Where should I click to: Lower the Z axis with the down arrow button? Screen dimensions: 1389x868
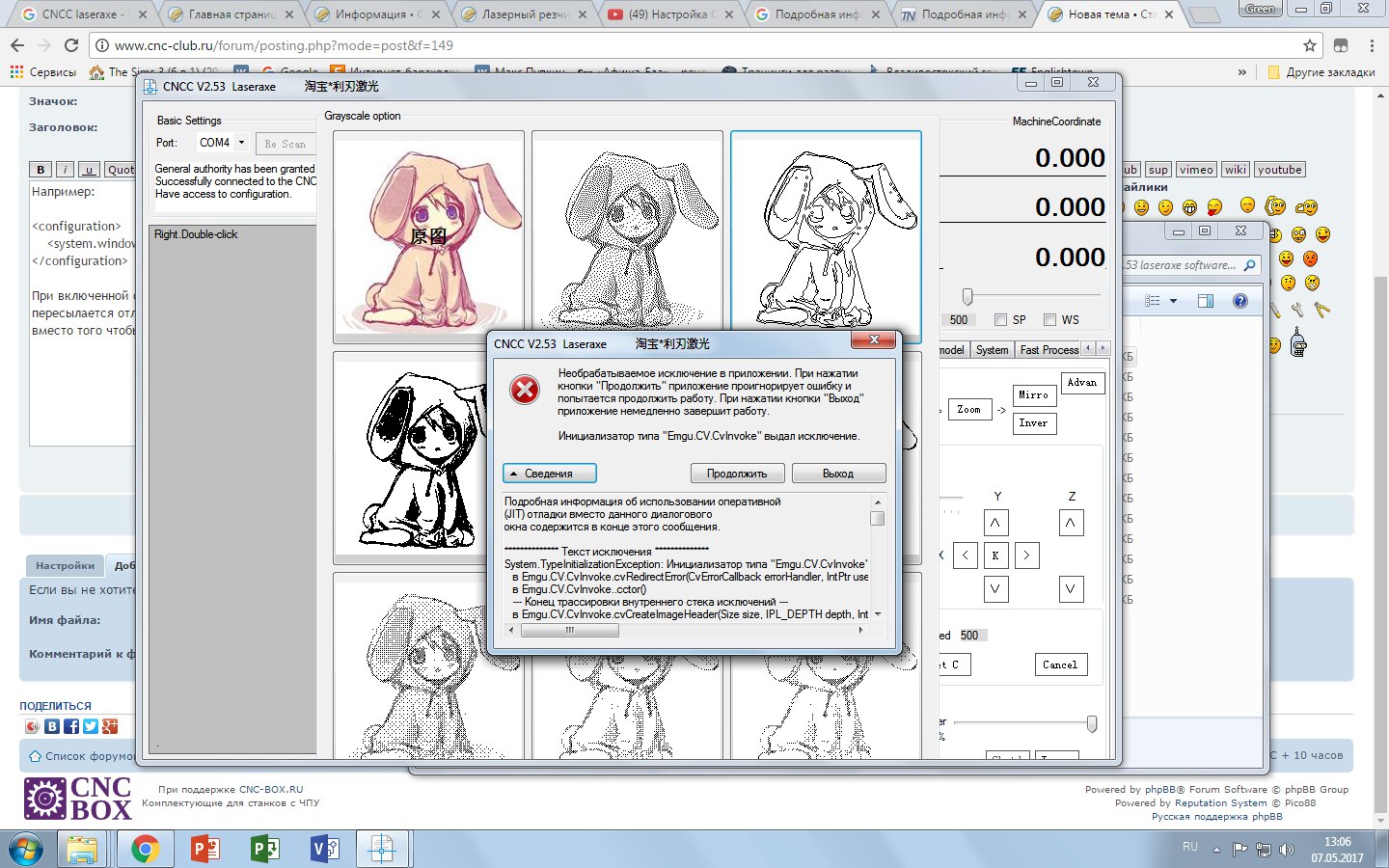coord(1071,589)
